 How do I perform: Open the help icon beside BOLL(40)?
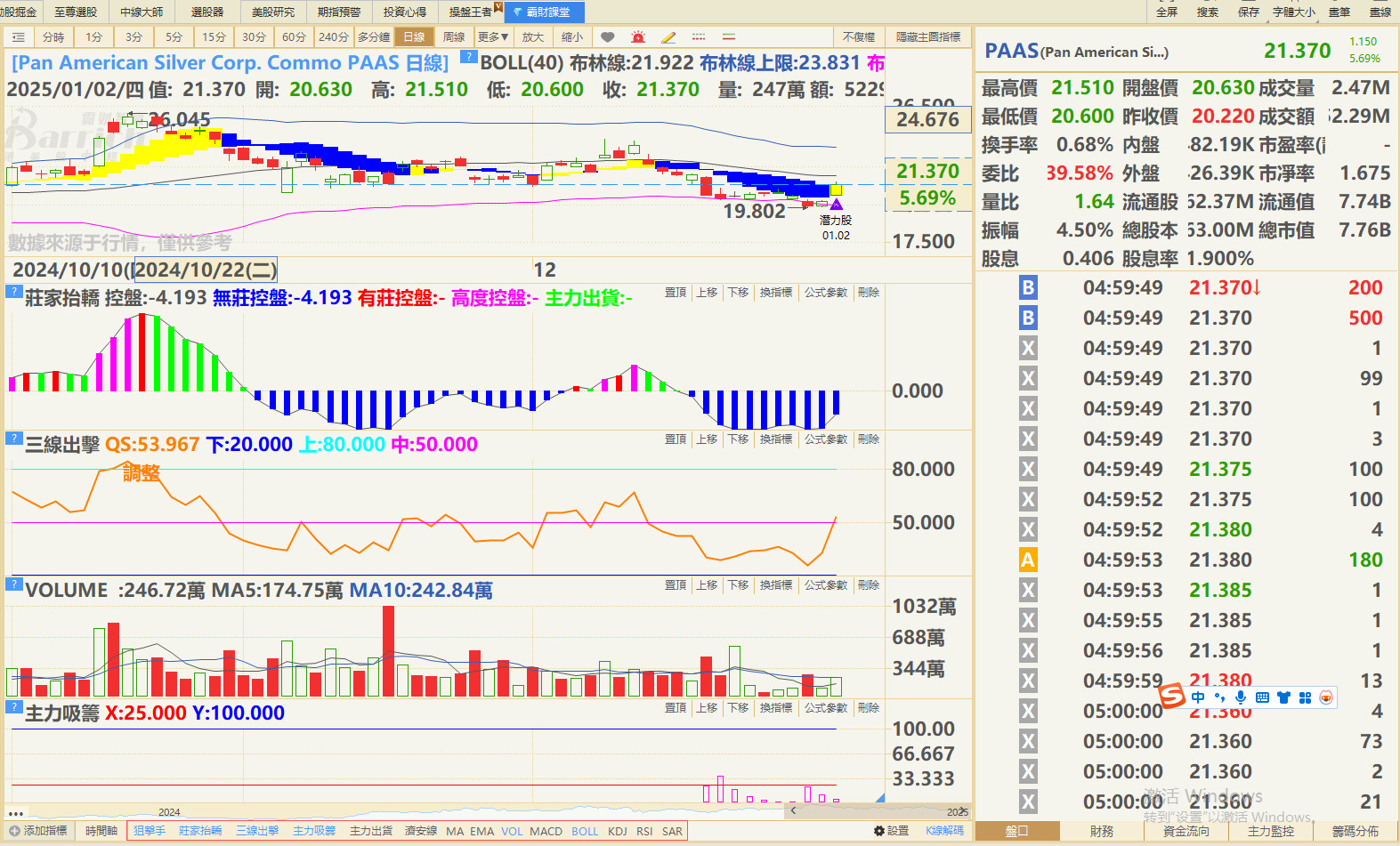(x=467, y=58)
